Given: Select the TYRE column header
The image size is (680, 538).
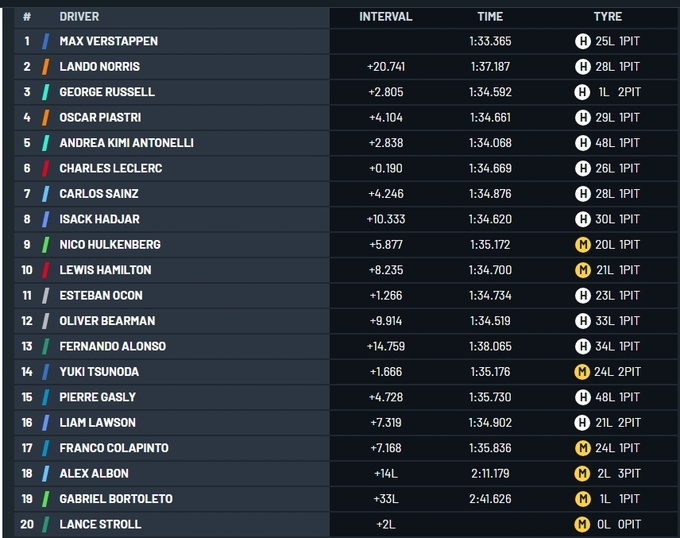Looking at the screenshot, I should [x=607, y=17].
